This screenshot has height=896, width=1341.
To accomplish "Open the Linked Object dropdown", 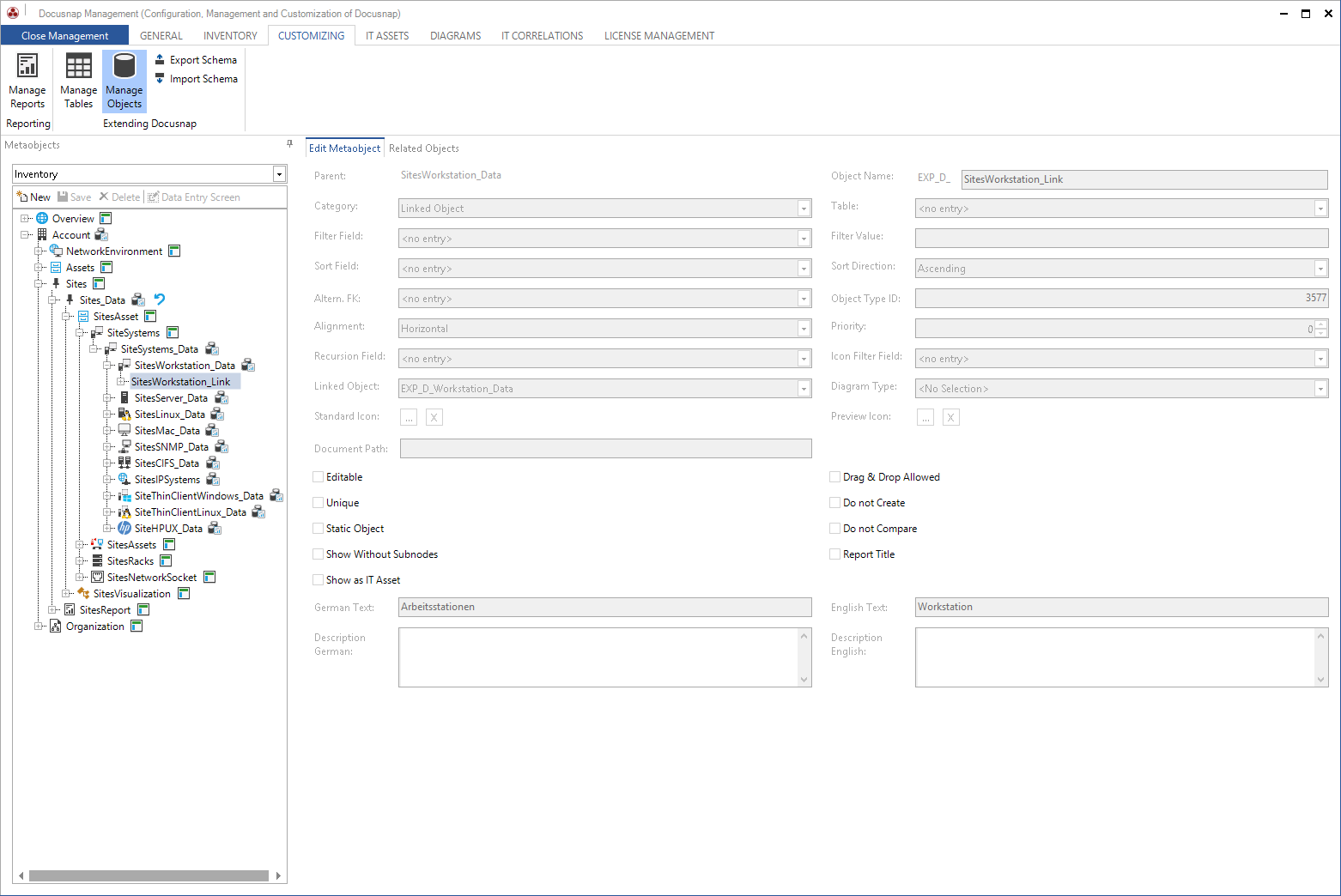I will point(804,389).
